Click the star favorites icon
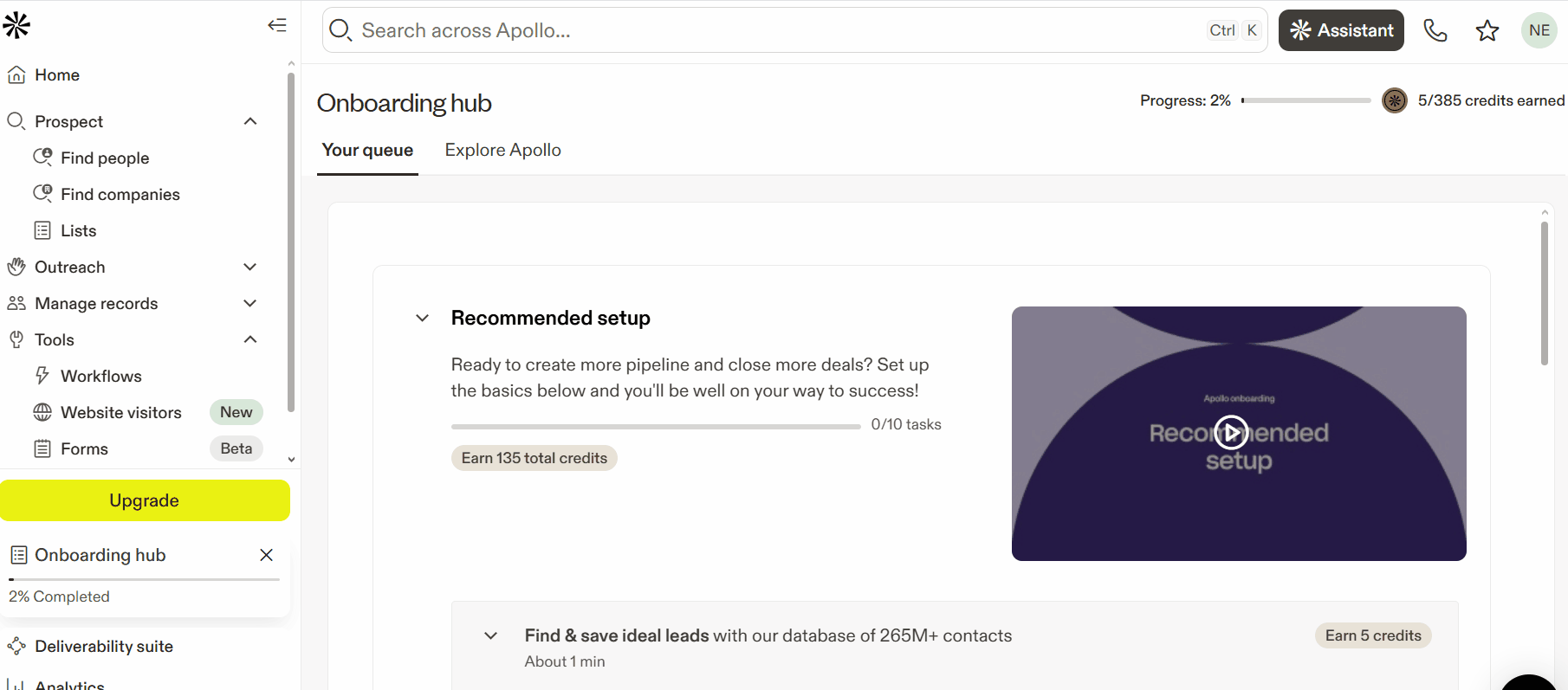 point(1487,31)
